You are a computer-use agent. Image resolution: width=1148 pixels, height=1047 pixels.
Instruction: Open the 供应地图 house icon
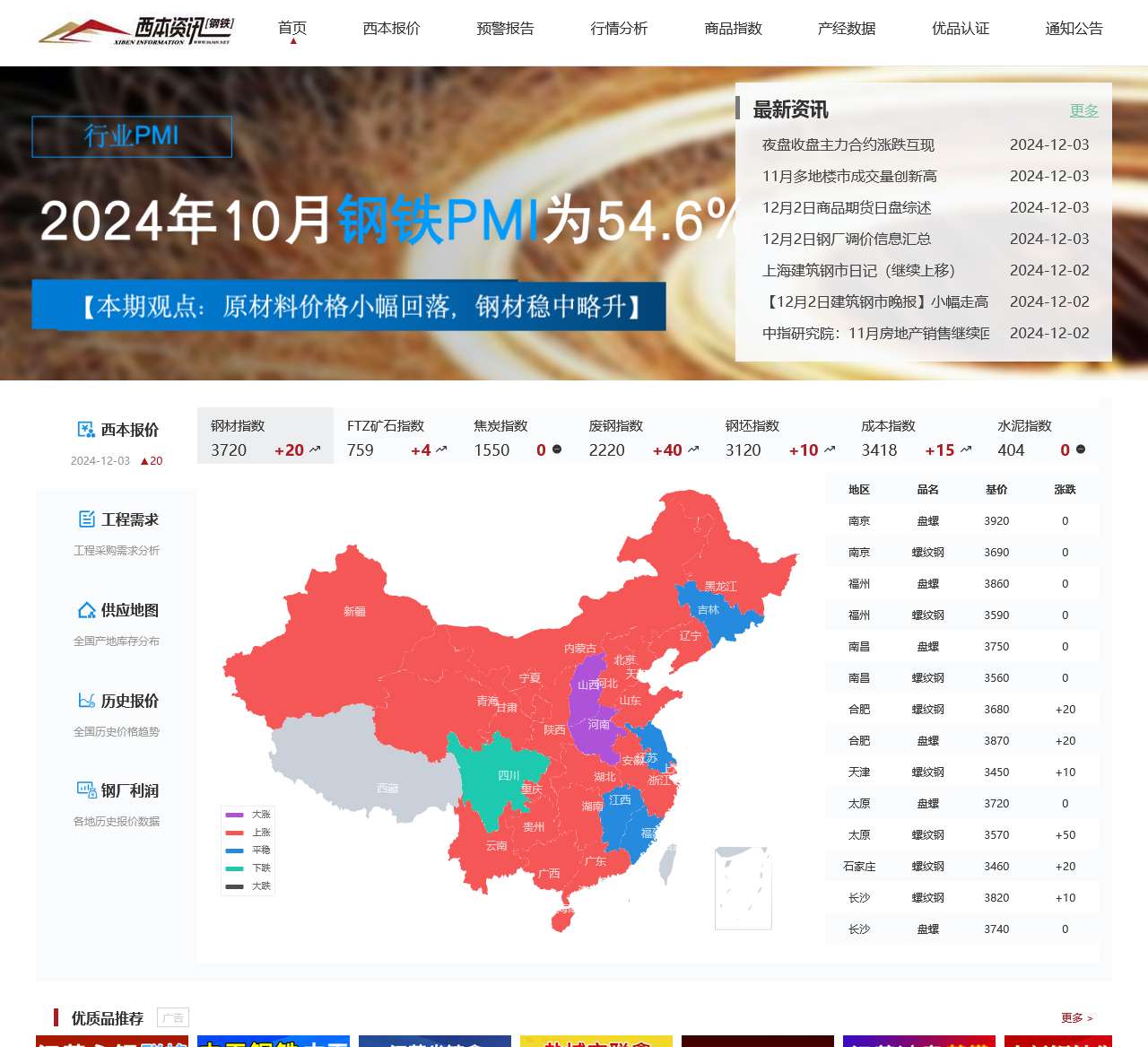[x=87, y=610]
